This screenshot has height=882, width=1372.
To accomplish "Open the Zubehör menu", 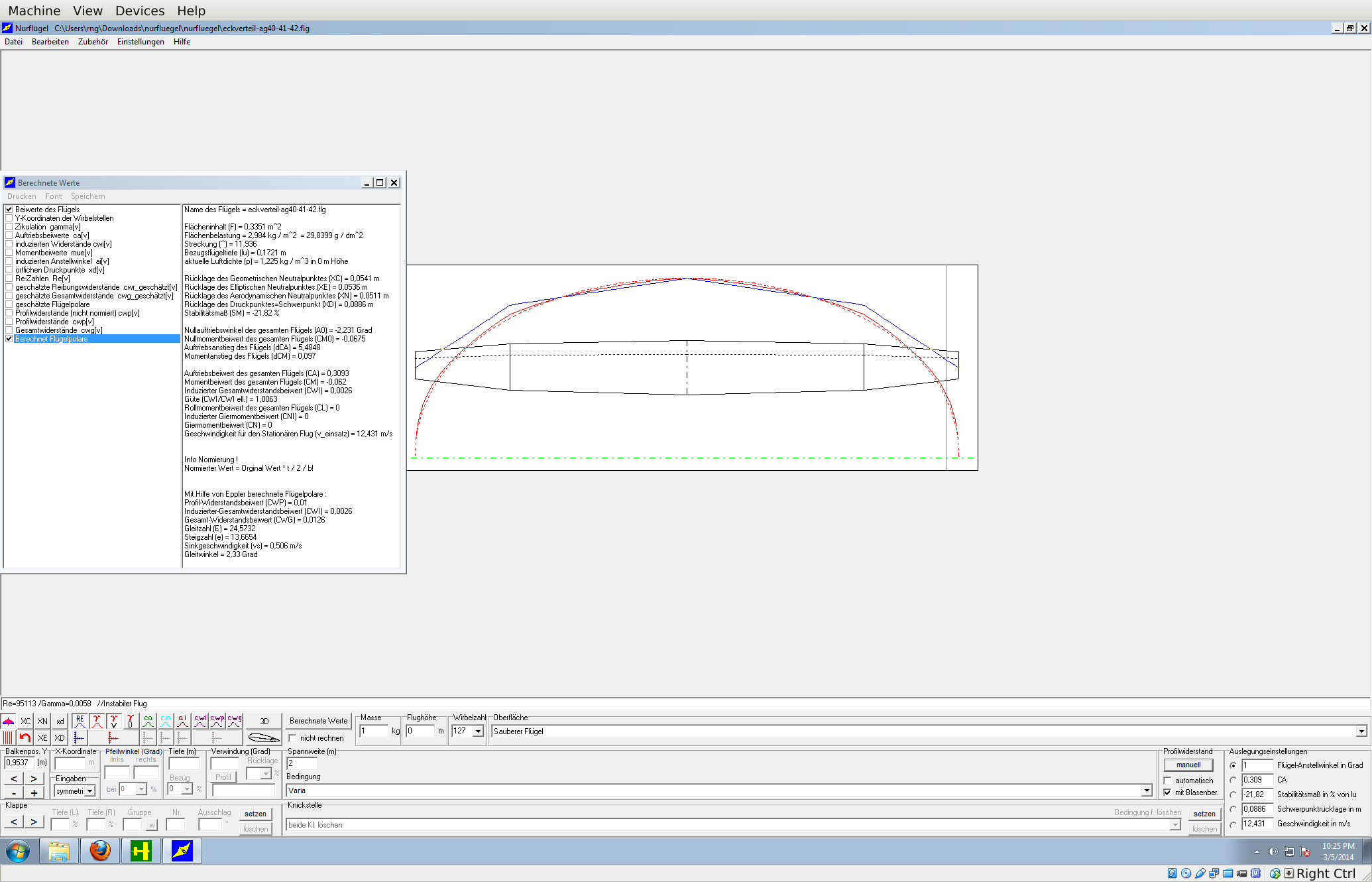I will click(93, 42).
